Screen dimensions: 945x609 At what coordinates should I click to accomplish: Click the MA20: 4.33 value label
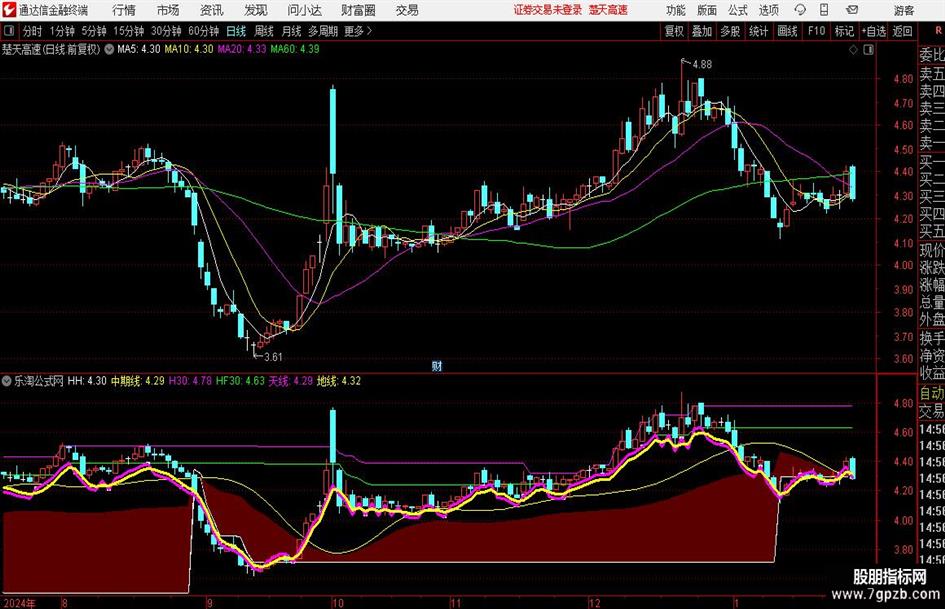pos(242,49)
